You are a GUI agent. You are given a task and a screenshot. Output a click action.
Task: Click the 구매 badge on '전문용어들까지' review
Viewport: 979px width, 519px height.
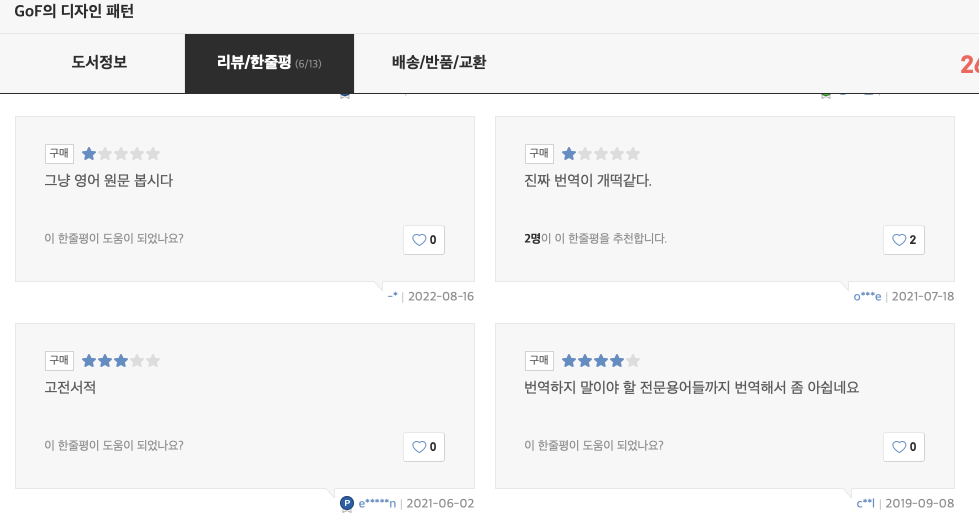point(539,360)
